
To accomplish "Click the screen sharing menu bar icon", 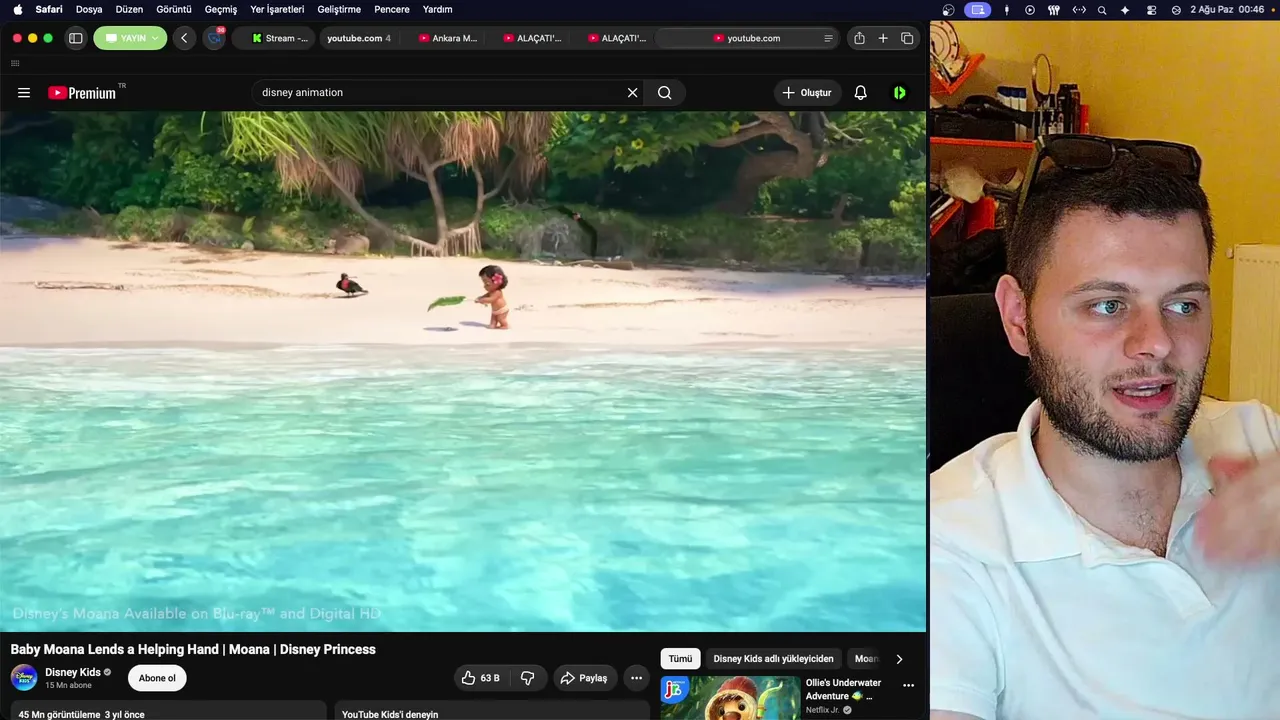I will coord(977,10).
